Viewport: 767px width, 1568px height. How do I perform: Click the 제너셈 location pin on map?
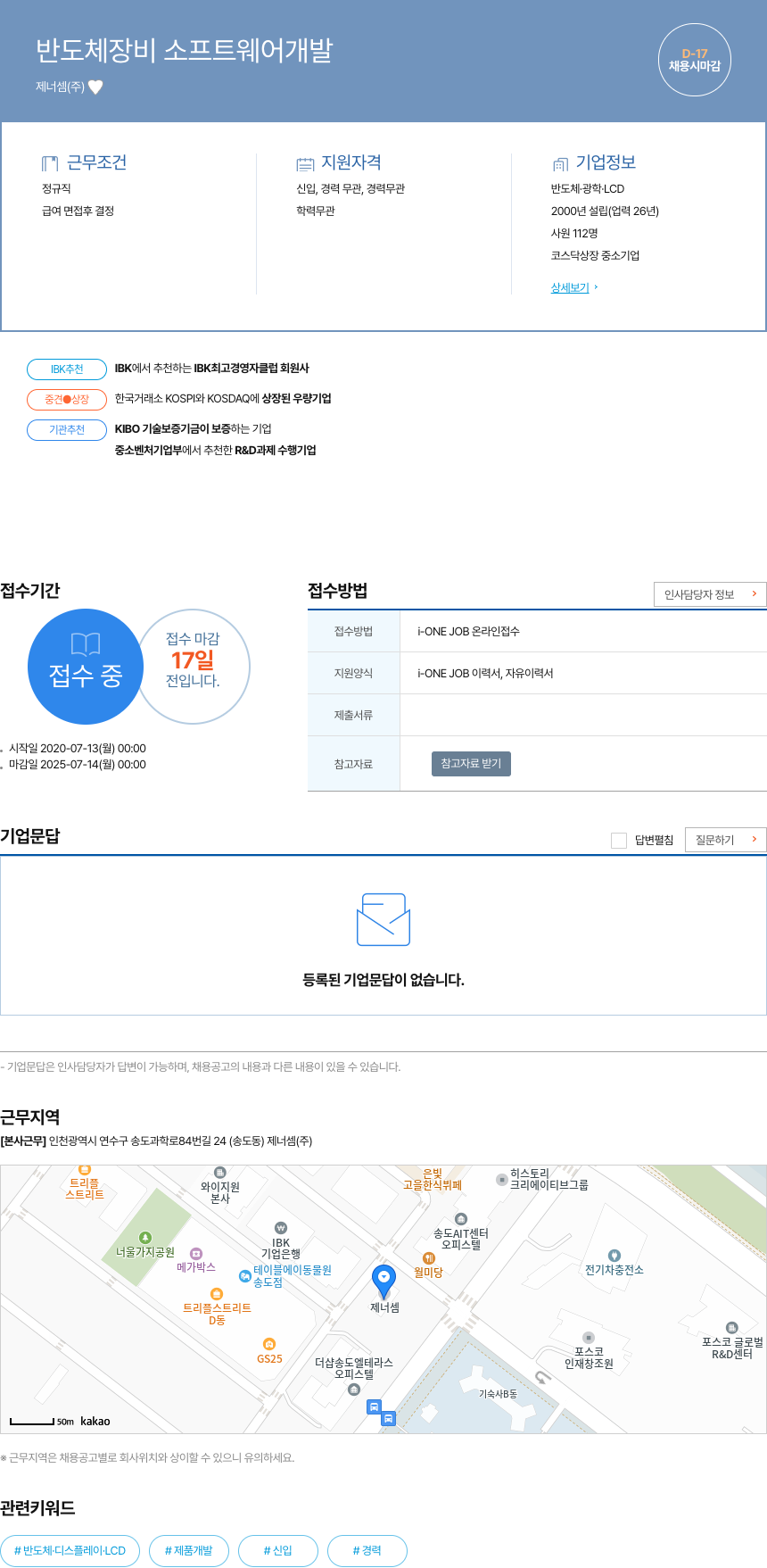click(x=383, y=1282)
